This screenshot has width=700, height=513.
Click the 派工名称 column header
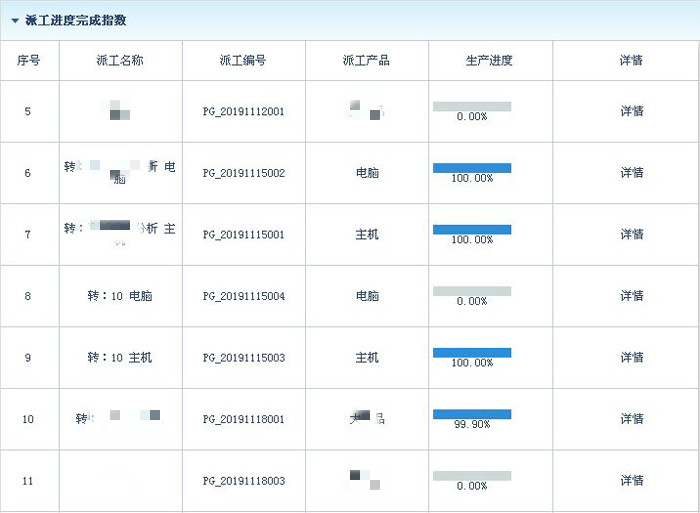click(120, 61)
